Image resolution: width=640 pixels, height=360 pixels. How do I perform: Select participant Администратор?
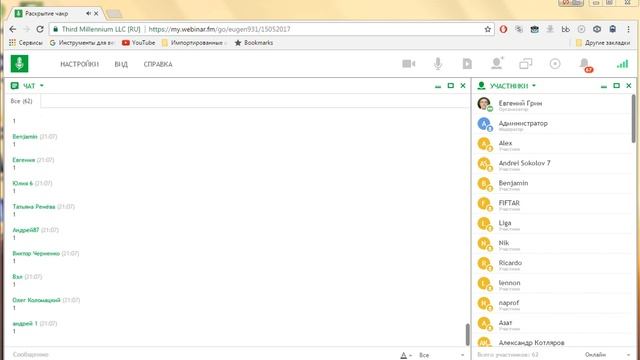[551, 124]
